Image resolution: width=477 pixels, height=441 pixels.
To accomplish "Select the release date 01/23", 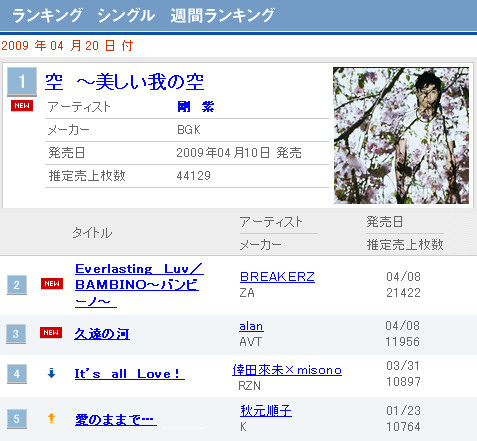I will point(403,411).
